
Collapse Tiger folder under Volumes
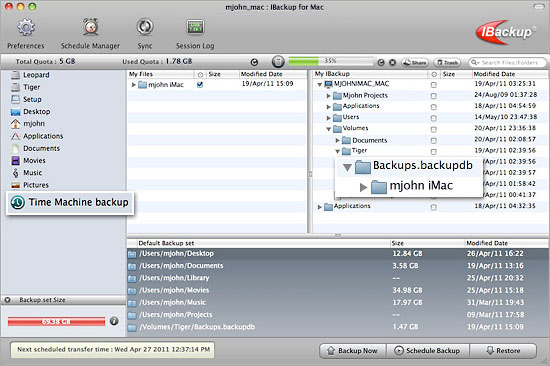point(337,152)
